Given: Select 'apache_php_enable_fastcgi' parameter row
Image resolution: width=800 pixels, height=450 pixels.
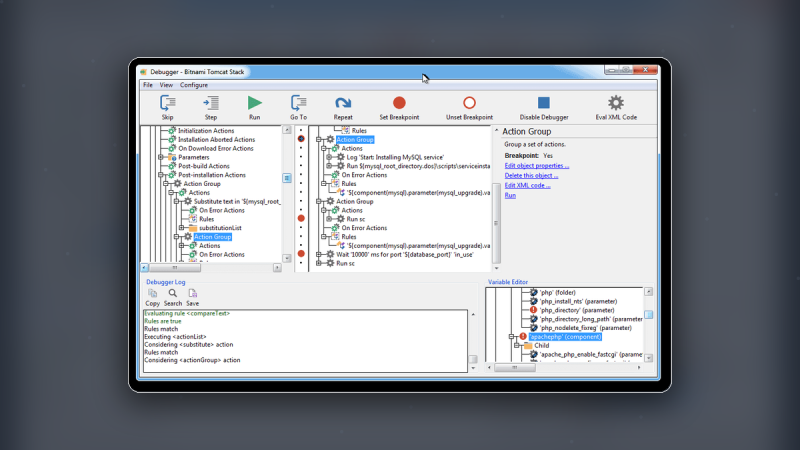Looking at the screenshot, I should click(591, 354).
